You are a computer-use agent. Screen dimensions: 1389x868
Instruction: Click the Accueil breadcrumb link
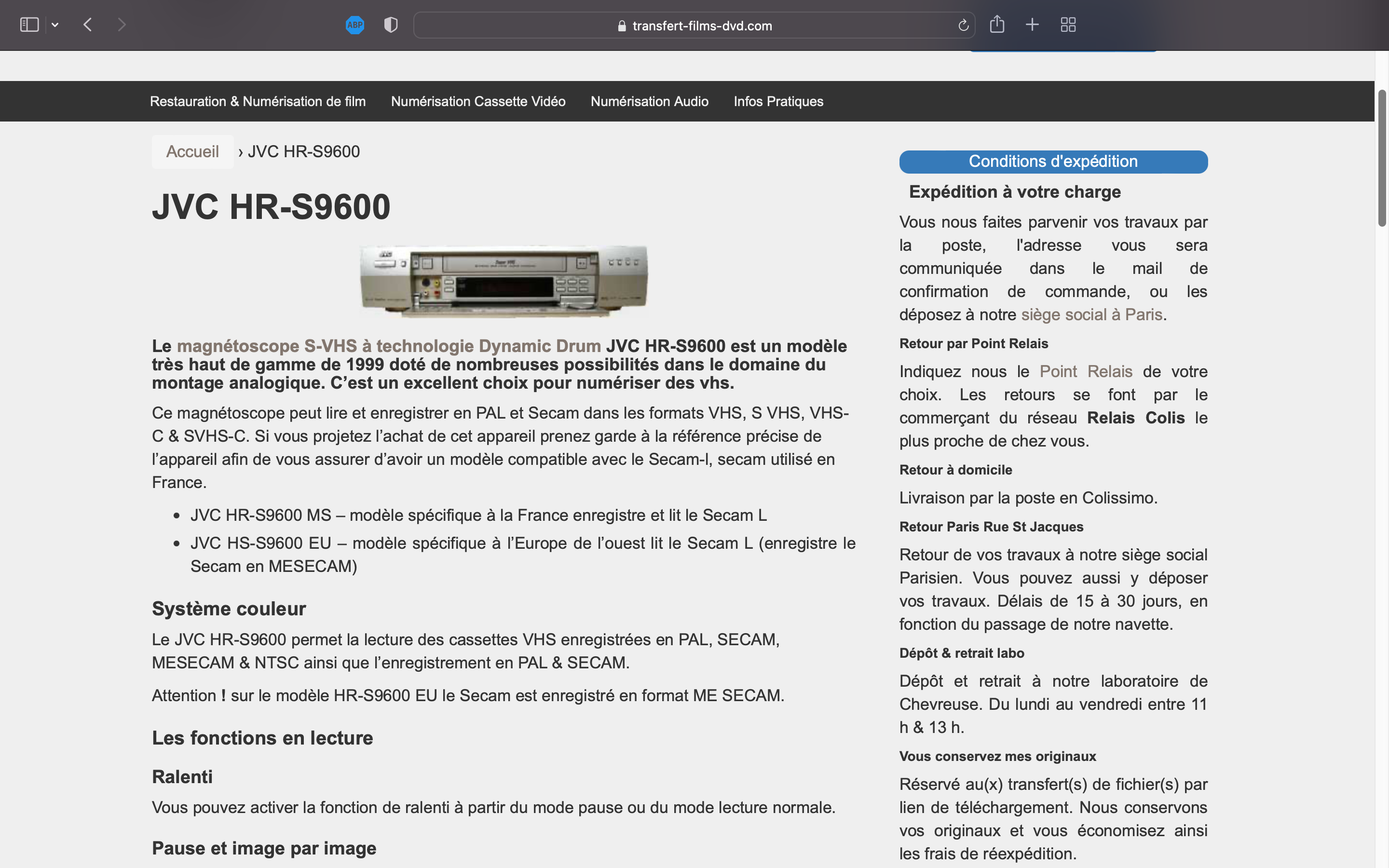tap(192, 151)
